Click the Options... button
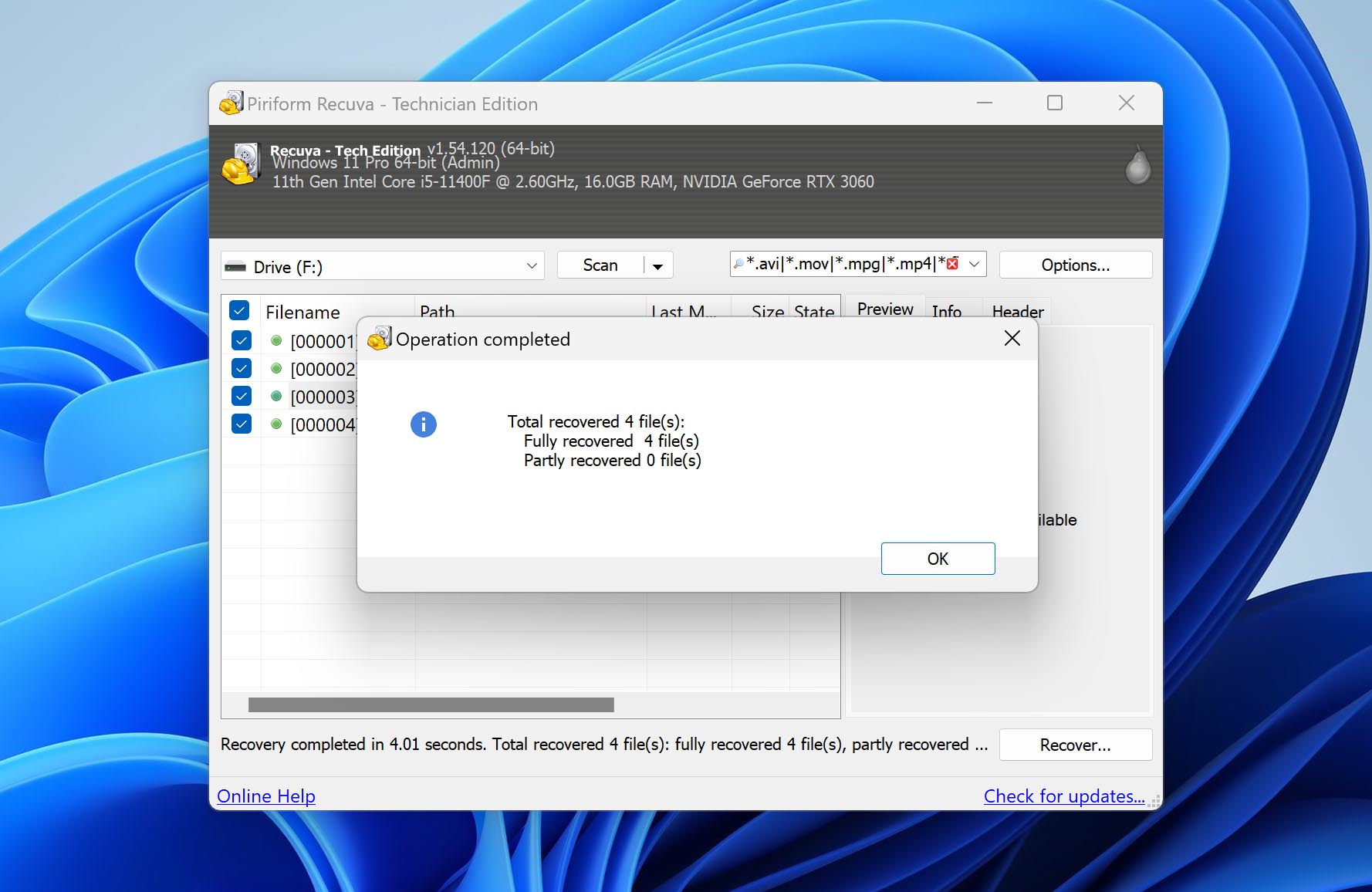The height and width of the screenshot is (892, 1372). 1075,265
